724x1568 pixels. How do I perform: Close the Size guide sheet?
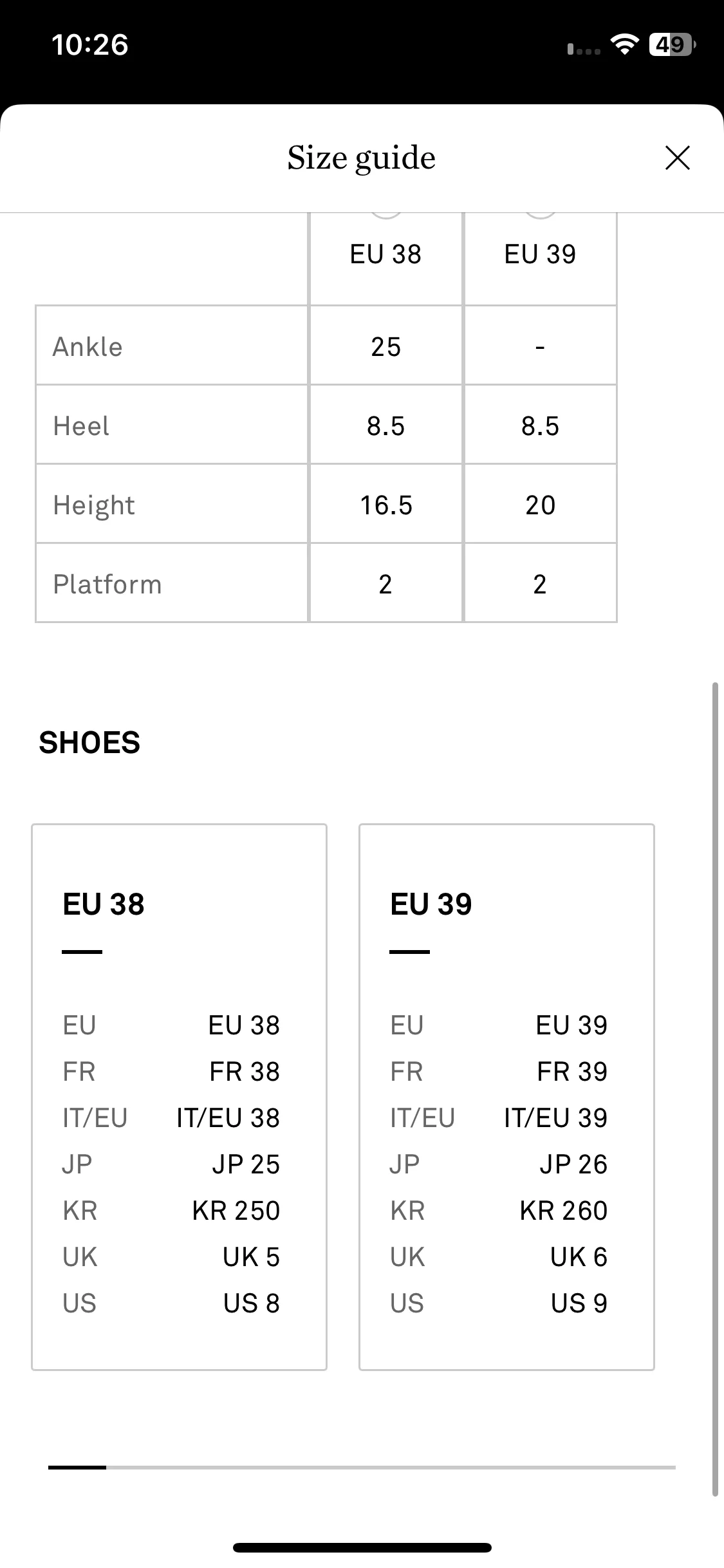click(x=677, y=158)
